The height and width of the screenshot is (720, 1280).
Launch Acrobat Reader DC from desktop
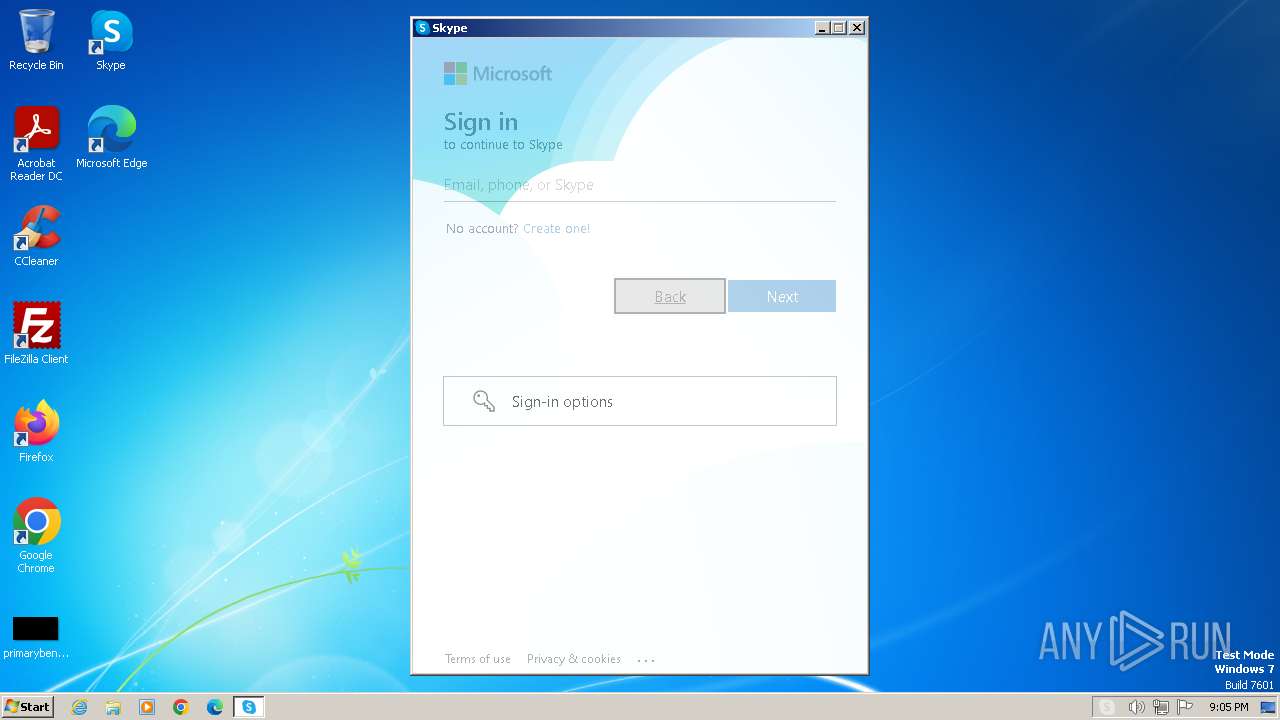tap(36, 144)
